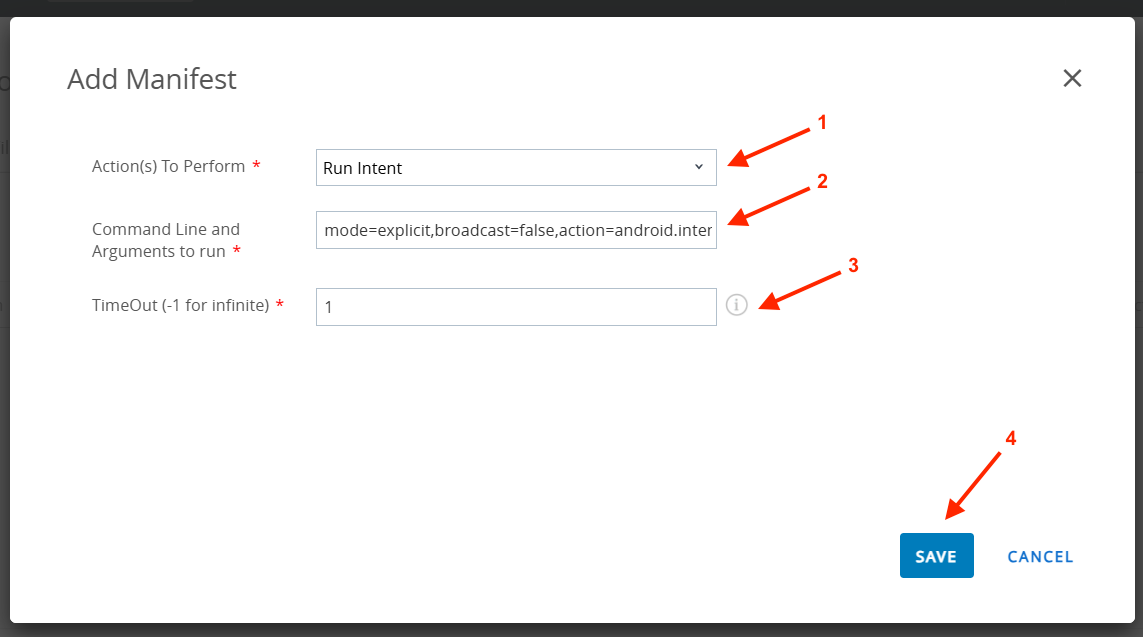The height and width of the screenshot is (637, 1143).
Task: Click the red annotation number 2
Action: (822, 182)
